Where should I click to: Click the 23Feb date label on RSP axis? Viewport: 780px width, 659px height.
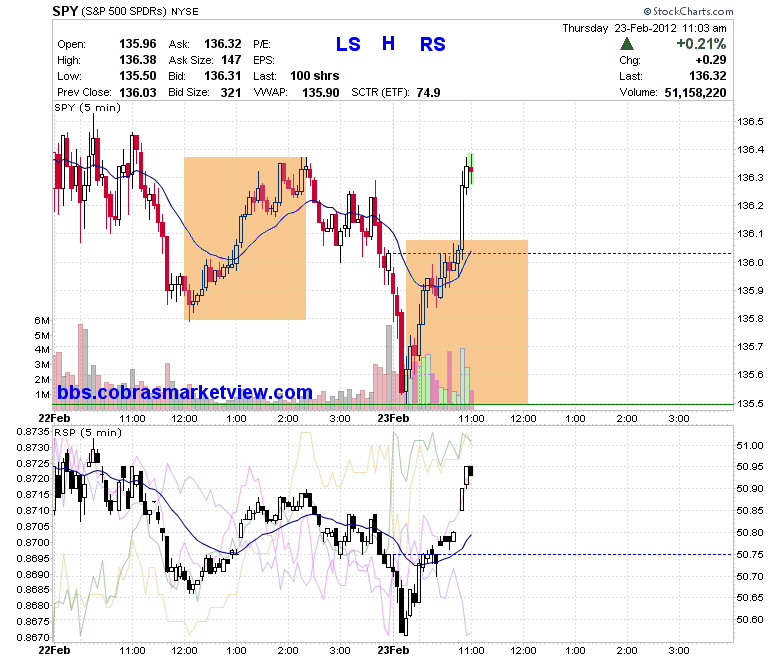pyautogui.click(x=393, y=651)
